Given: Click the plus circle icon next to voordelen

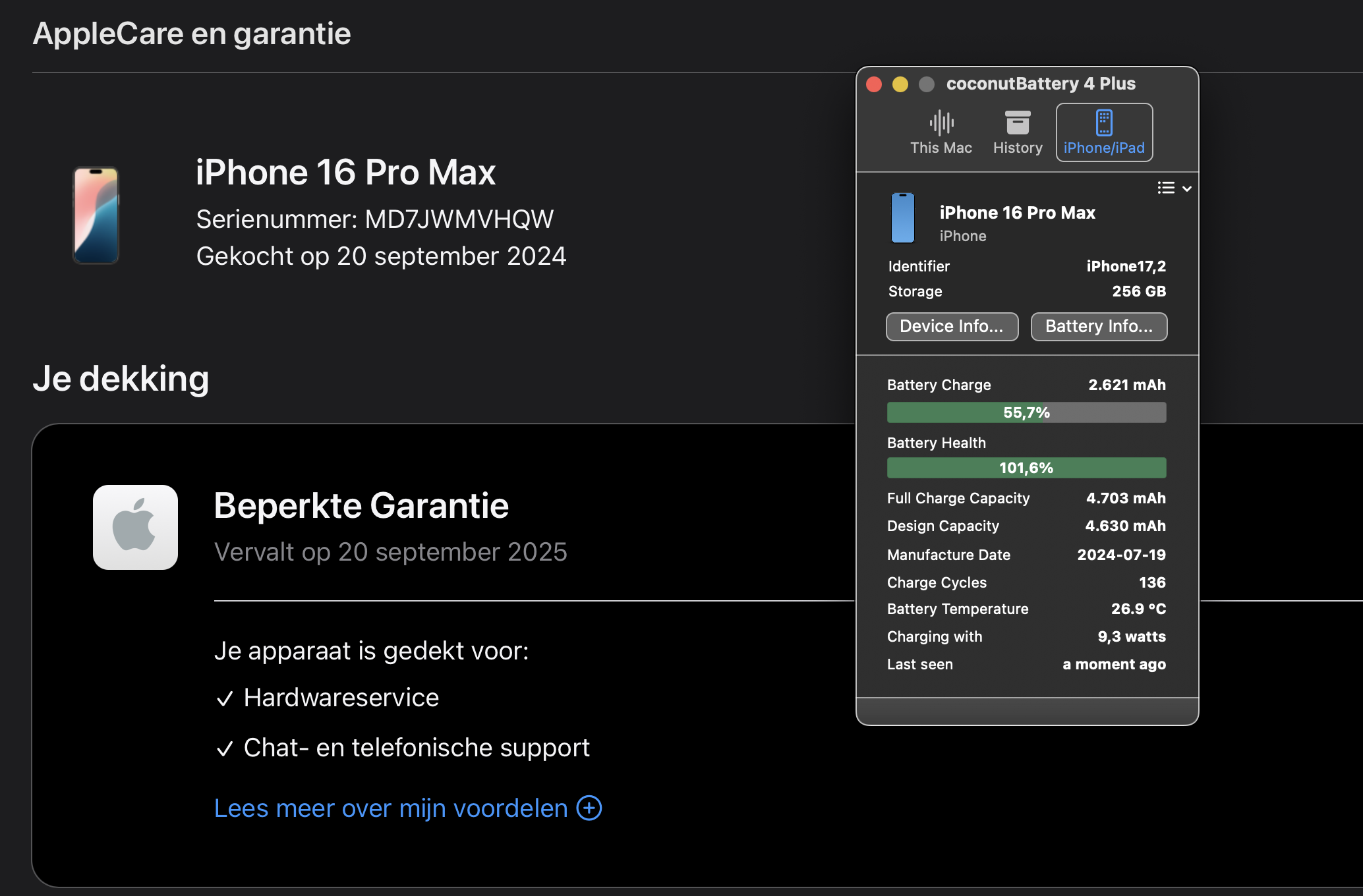Looking at the screenshot, I should coord(589,808).
